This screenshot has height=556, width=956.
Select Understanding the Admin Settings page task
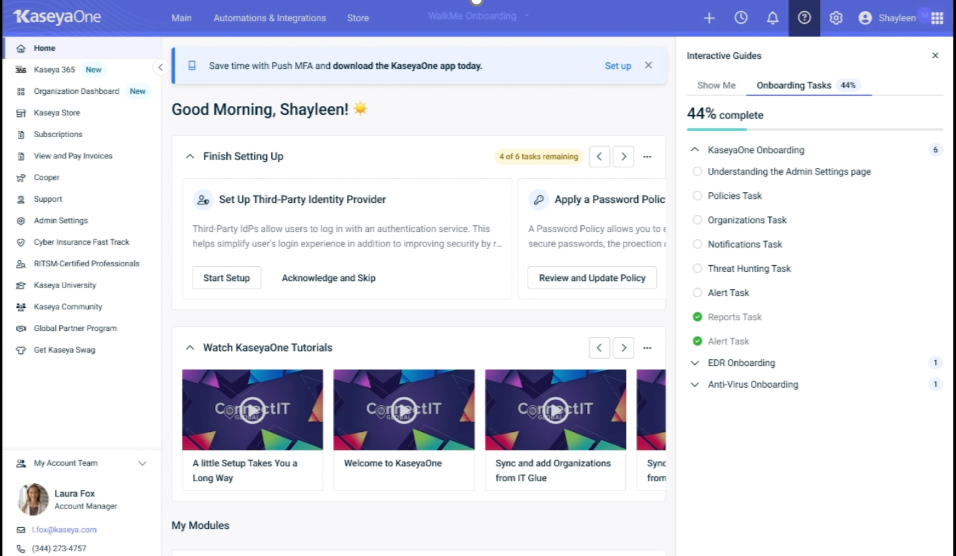(789, 172)
